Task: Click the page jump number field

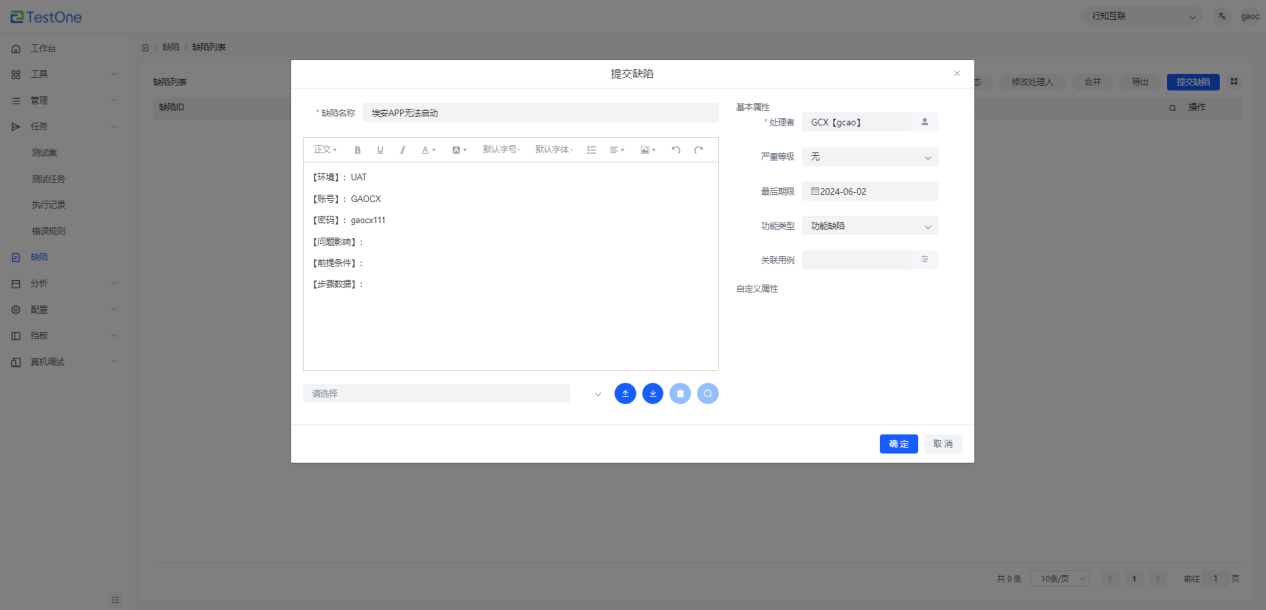Action: (x=1215, y=579)
